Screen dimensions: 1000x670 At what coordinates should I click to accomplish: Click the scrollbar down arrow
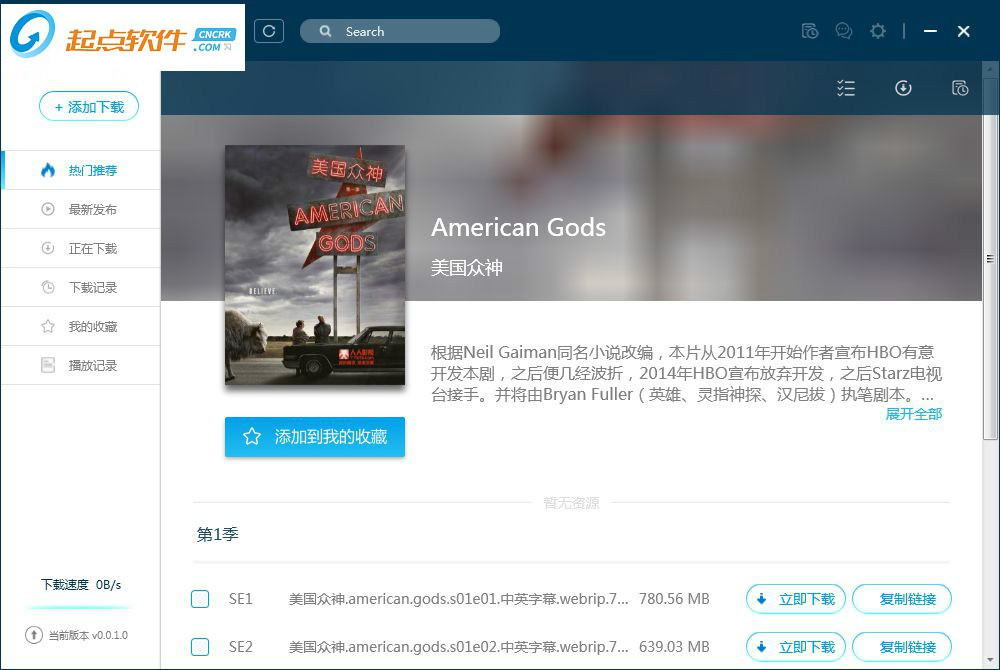click(990, 660)
